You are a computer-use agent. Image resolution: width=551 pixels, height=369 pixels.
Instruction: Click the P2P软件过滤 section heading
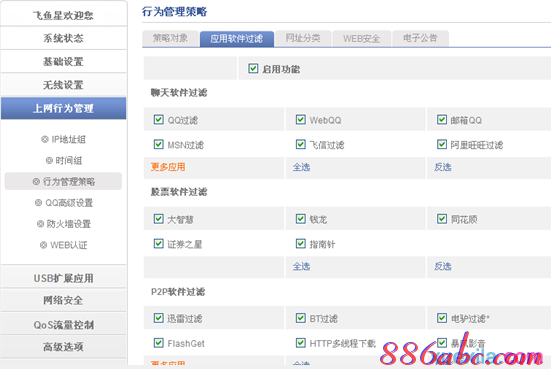point(178,292)
